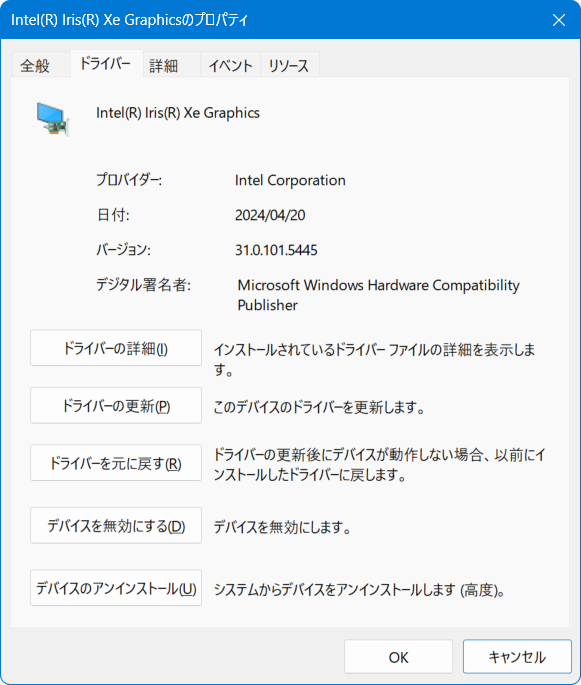Click ドライバーの詳細(I) button
The image size is (581, 685).
tap(116, 348)
